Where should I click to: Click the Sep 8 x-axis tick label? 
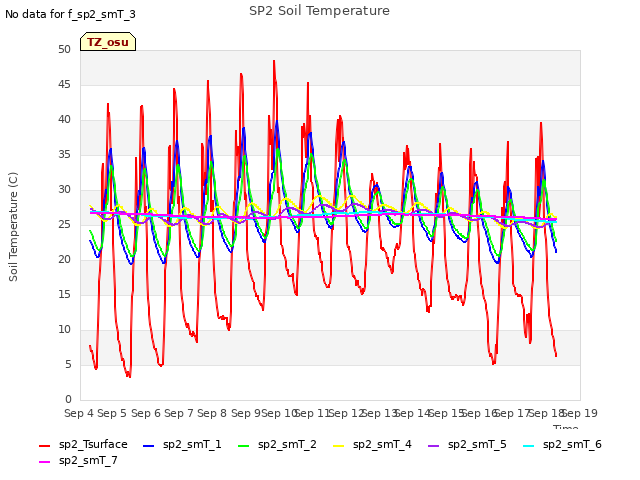click(212, 413)
